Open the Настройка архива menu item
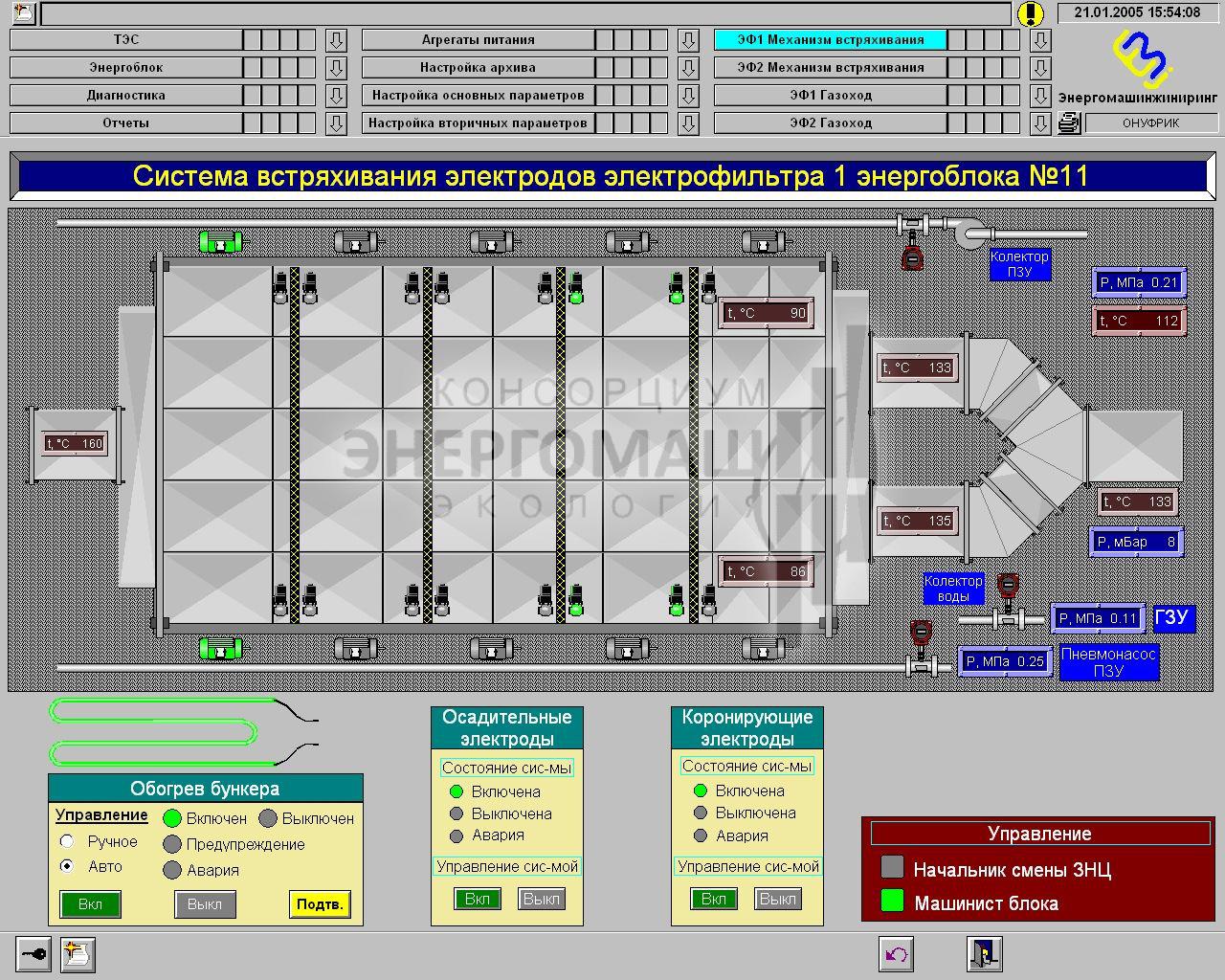This screenshot has height=980, width=1225. point(478,68)
